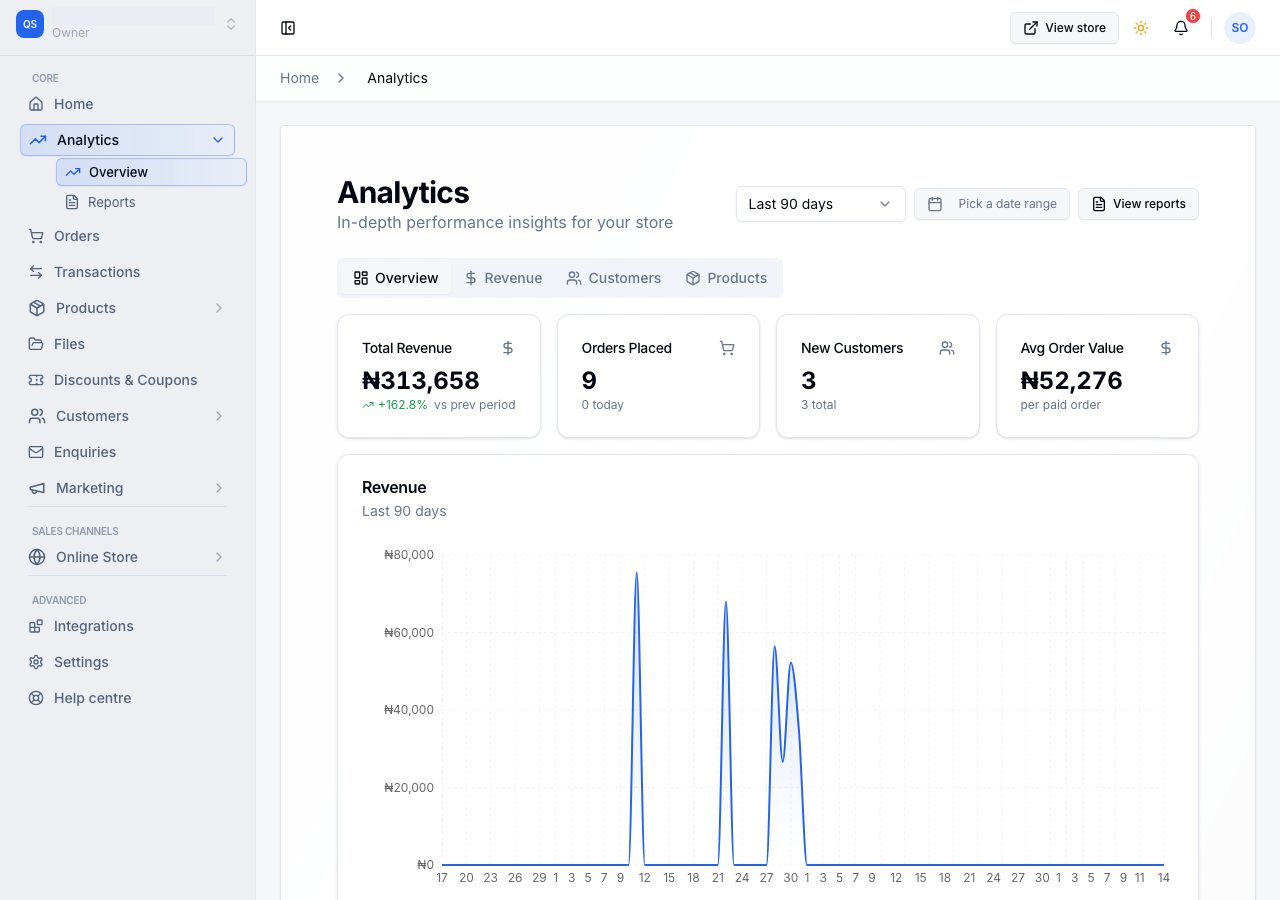Viewport: 1280px width, 900px height.
Task: Click the Help centre lifebuoy icon
Action: pos(36,698)
